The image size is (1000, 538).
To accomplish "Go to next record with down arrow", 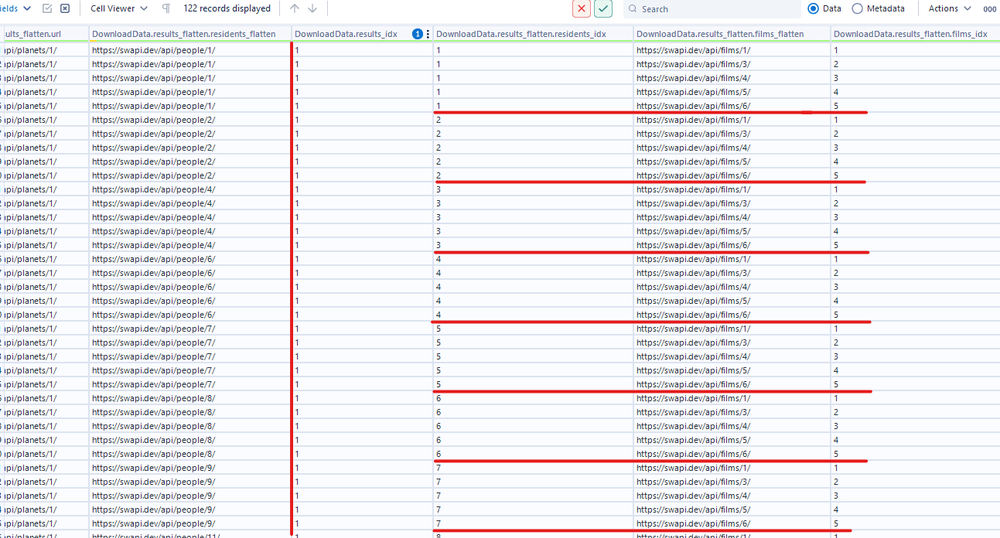I will (x=313, y=9).
